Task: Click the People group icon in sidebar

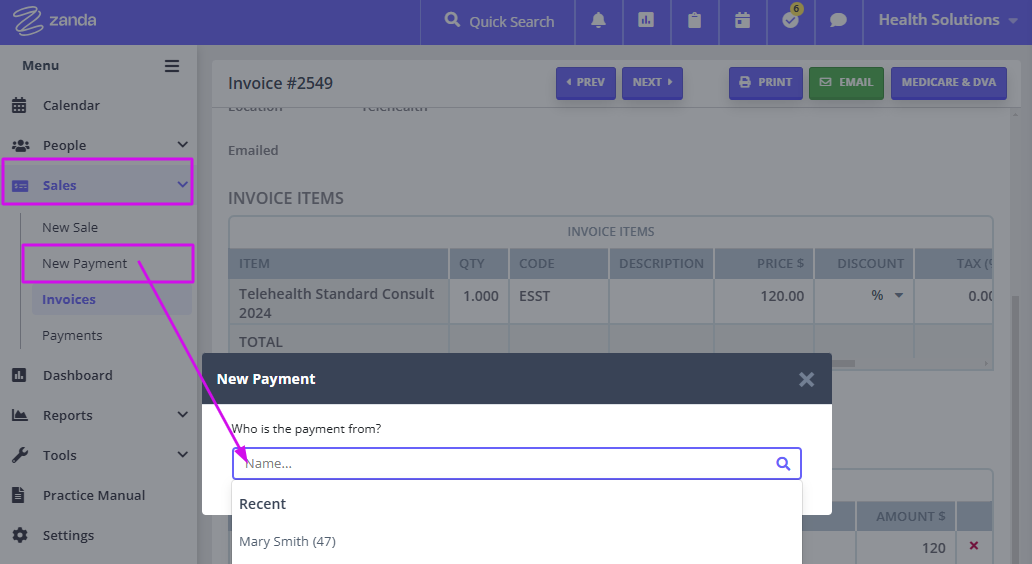Action: [x=20, y=145]
